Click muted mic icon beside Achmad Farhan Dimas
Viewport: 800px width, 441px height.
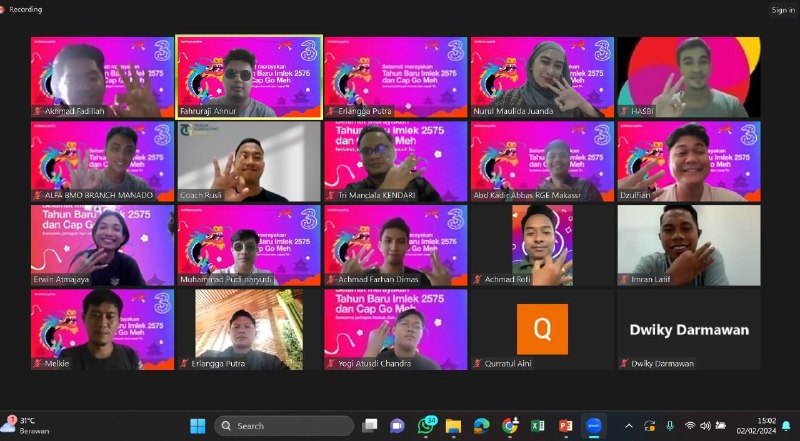click(331, 280)
